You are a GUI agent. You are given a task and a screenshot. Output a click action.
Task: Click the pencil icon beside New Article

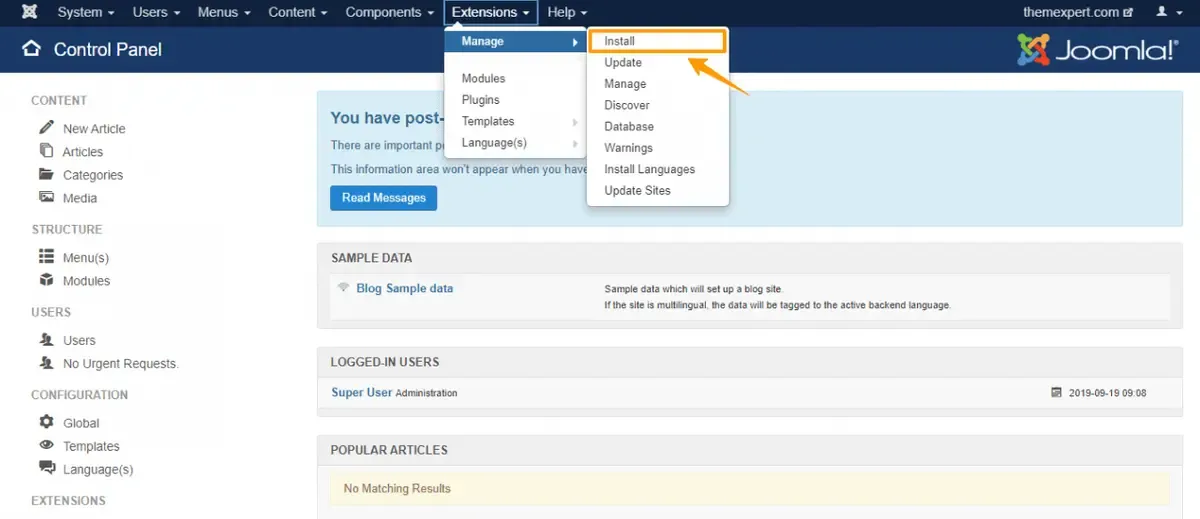coord(46,127)
